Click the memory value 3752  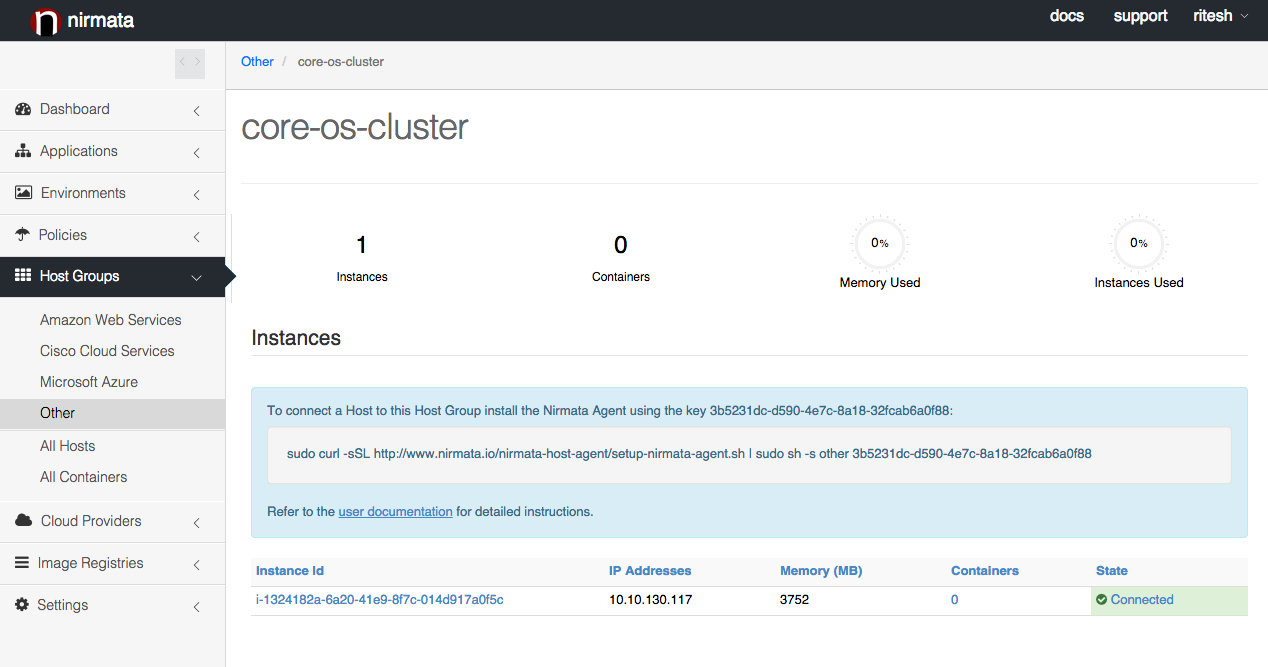click(795, 600)
